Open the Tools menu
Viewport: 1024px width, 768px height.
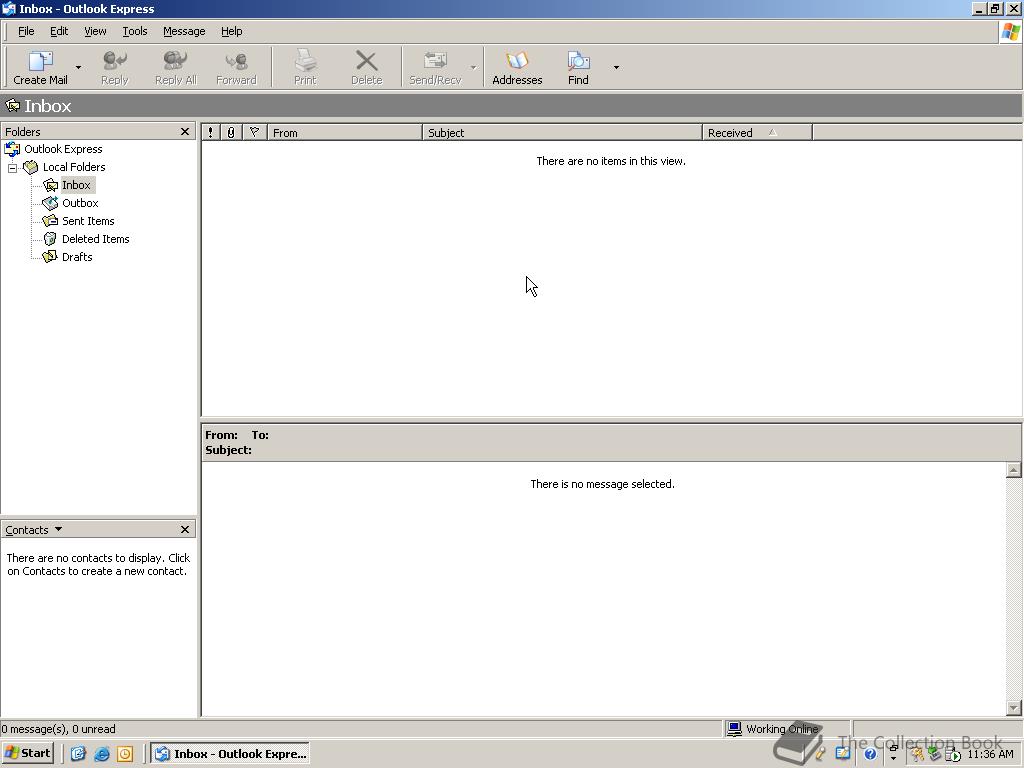135,31
